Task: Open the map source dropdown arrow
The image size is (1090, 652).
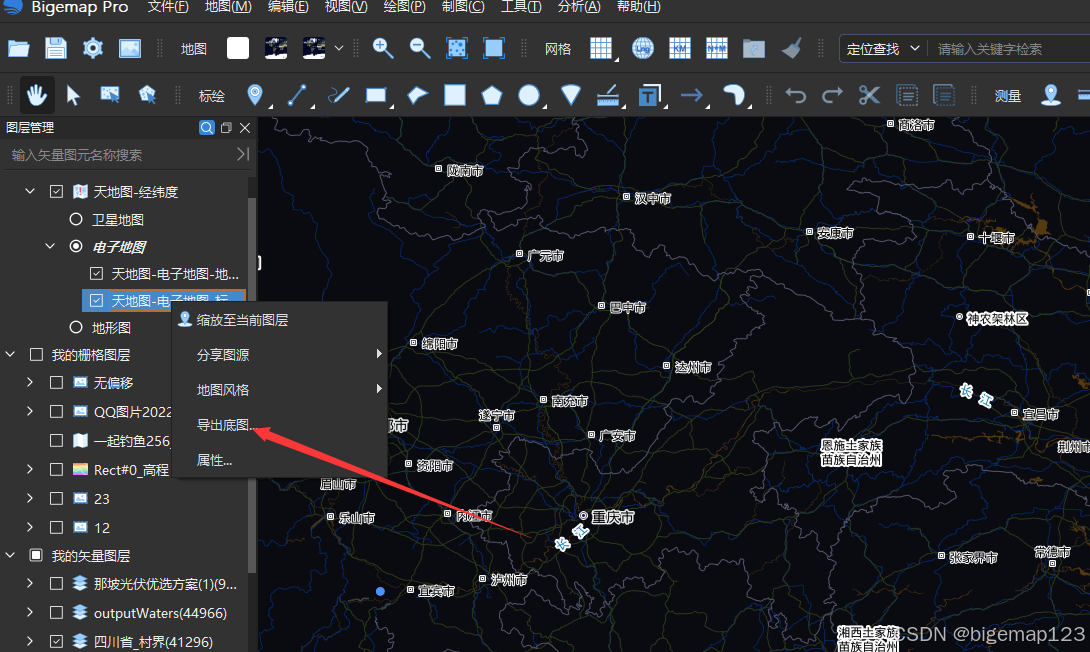Action: coord(339,49)
